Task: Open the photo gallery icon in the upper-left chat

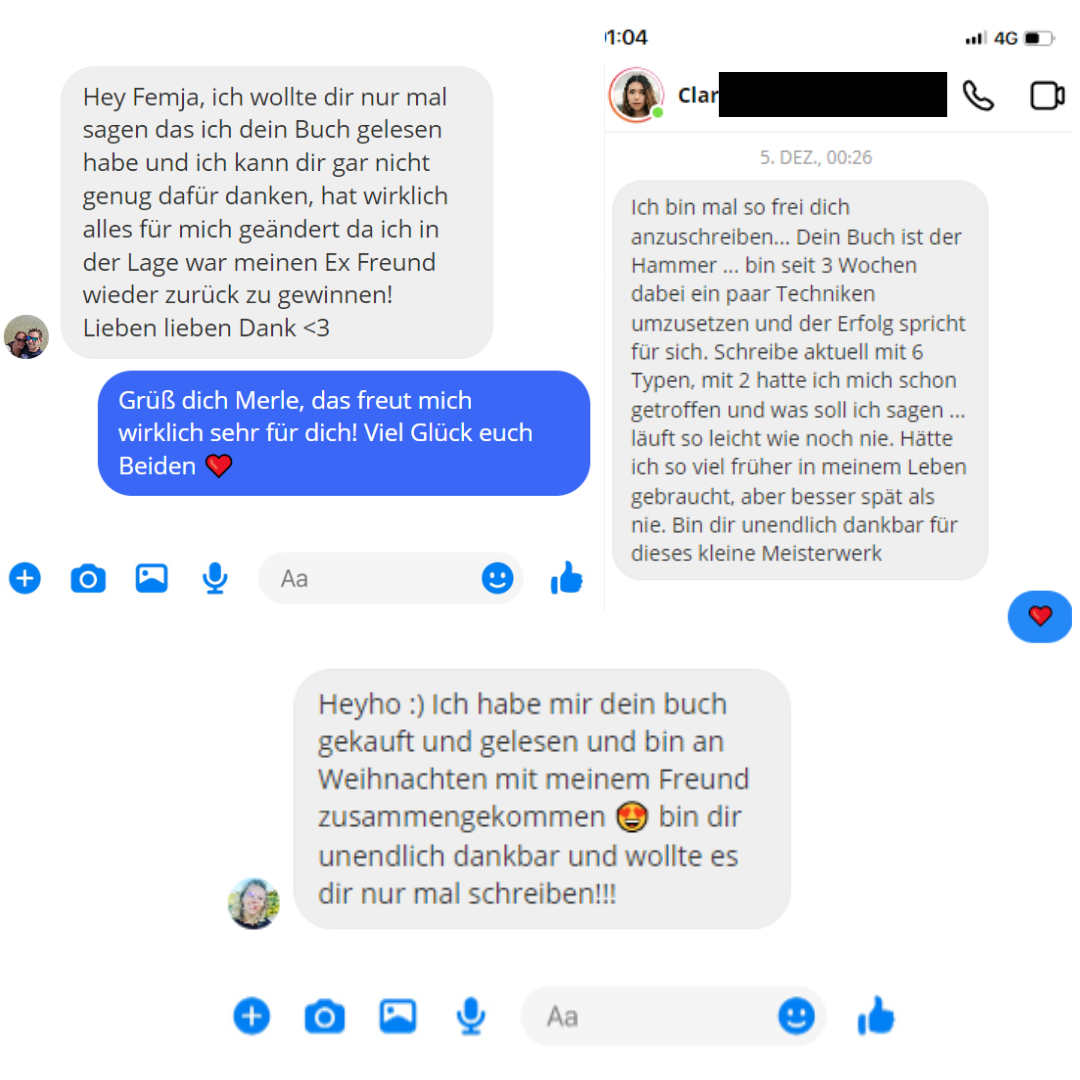Action: point(152,578)
